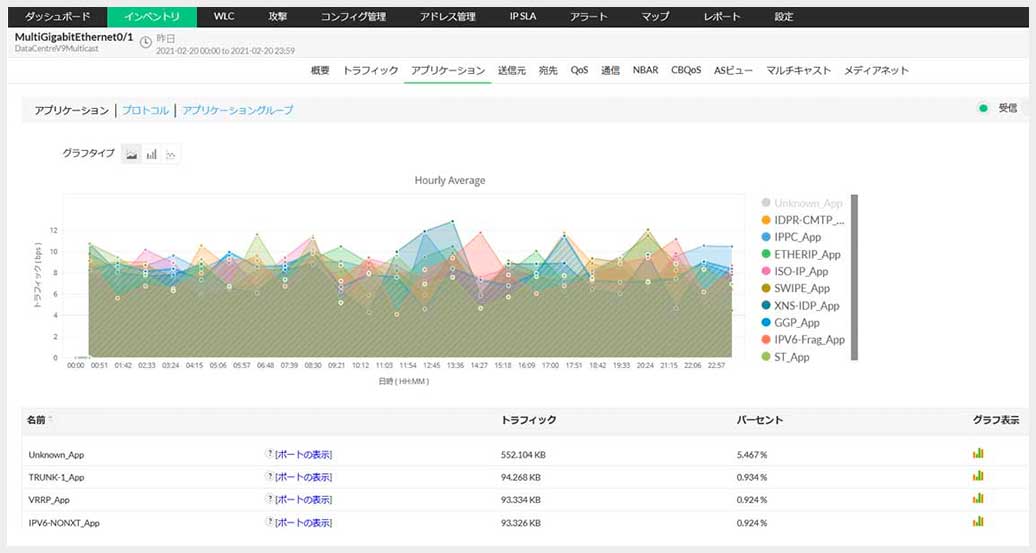
Task: Open graph for the Unknown_App row
Action: pyautogui.click(x=978, y=453)
